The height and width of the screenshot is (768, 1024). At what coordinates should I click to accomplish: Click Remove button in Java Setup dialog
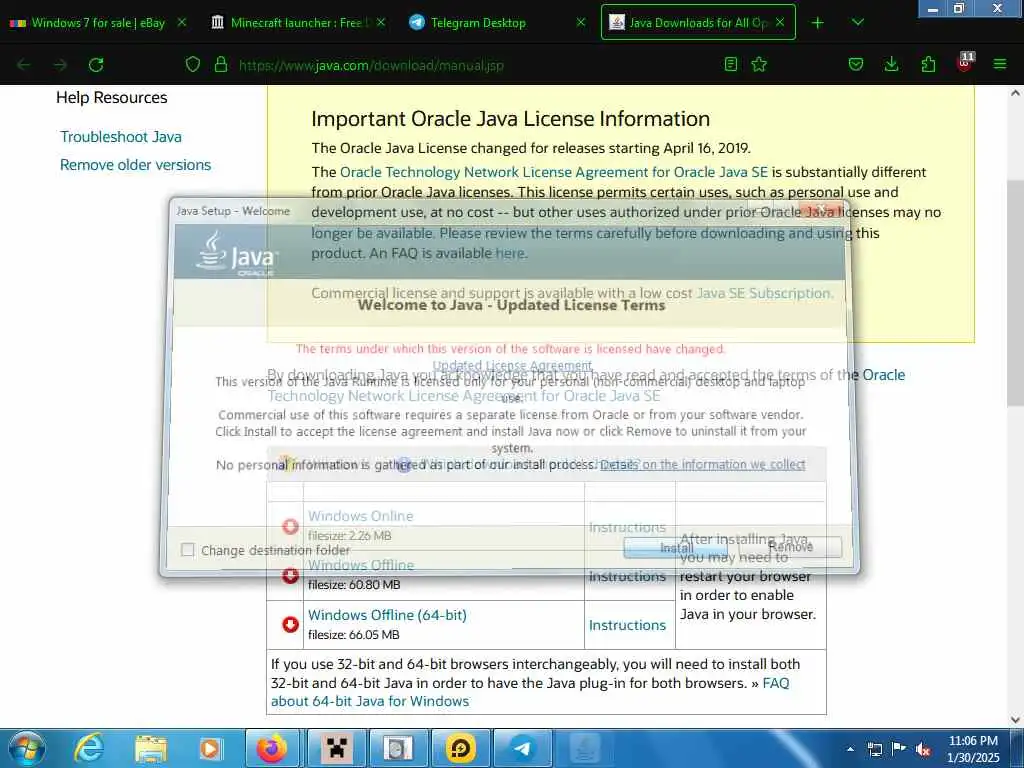(x=790, y=547)
